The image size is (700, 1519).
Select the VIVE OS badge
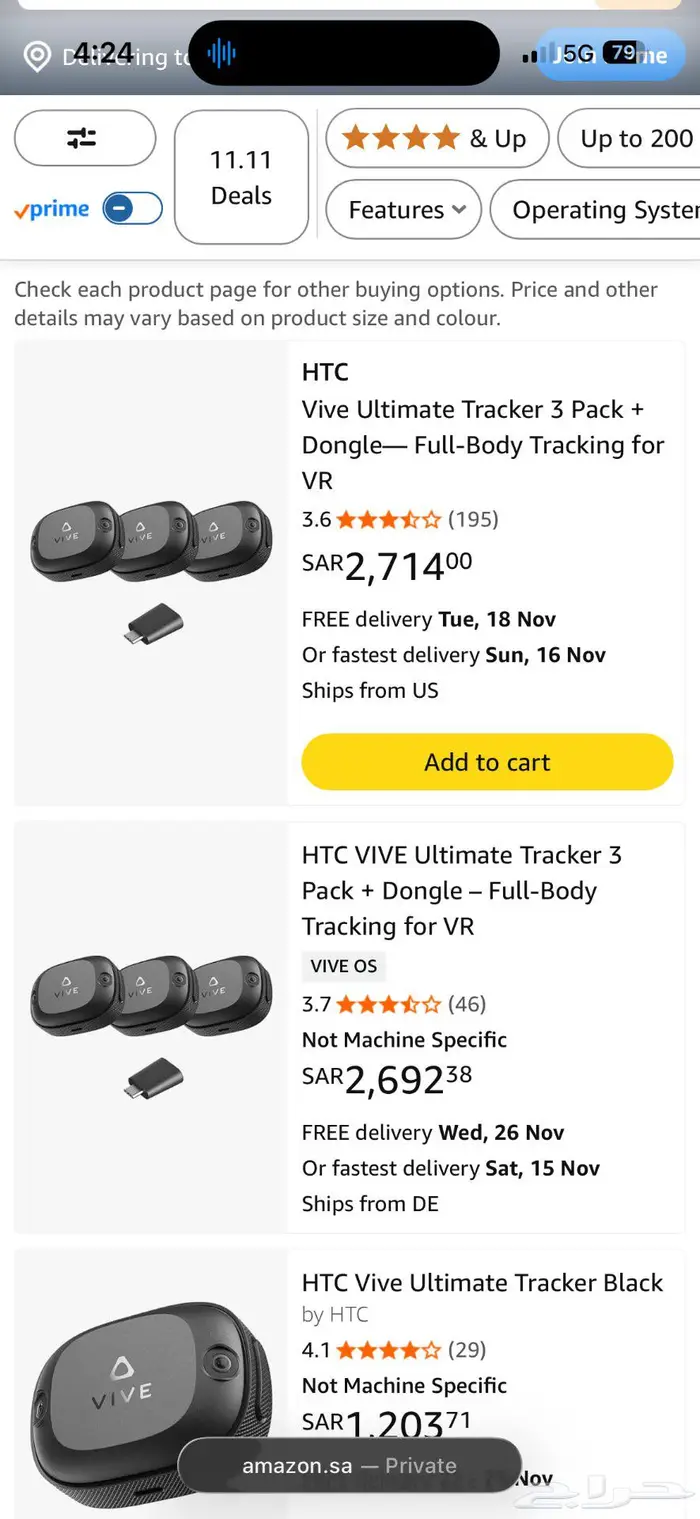pos(342,966)
